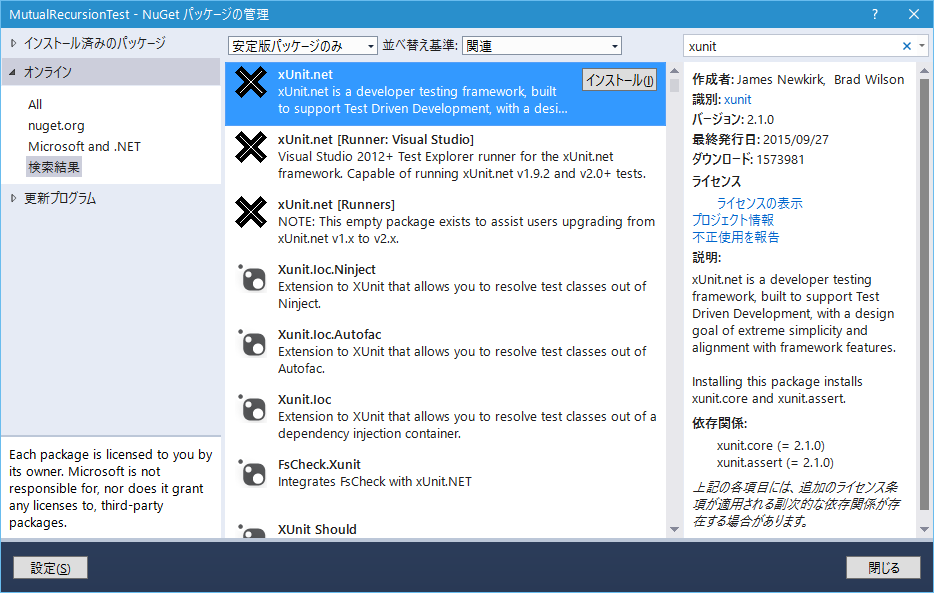
Task: Open the 並べ替え基準 関連 dropdown
Action: [542, 46]
